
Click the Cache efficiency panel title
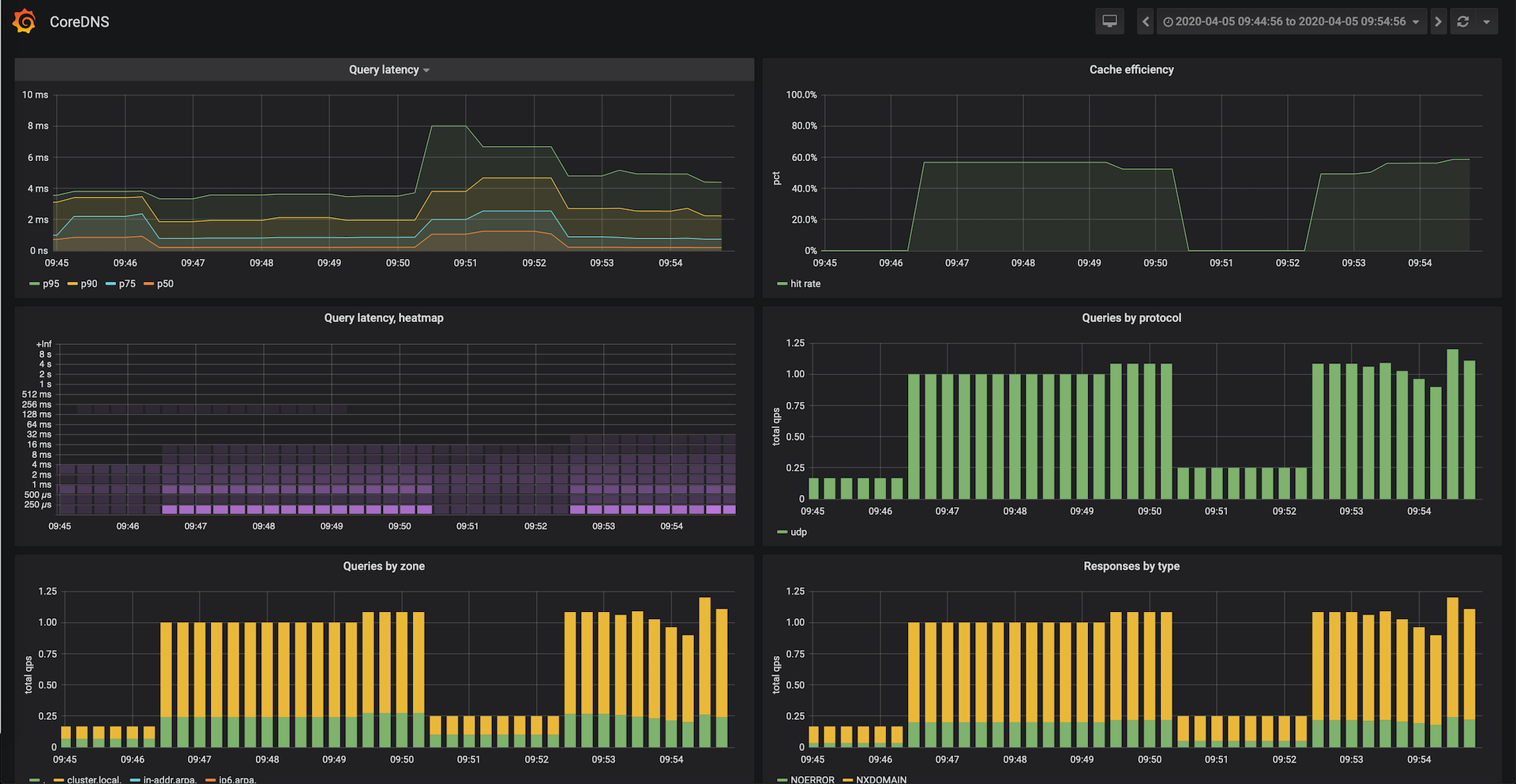(1131, 69)
